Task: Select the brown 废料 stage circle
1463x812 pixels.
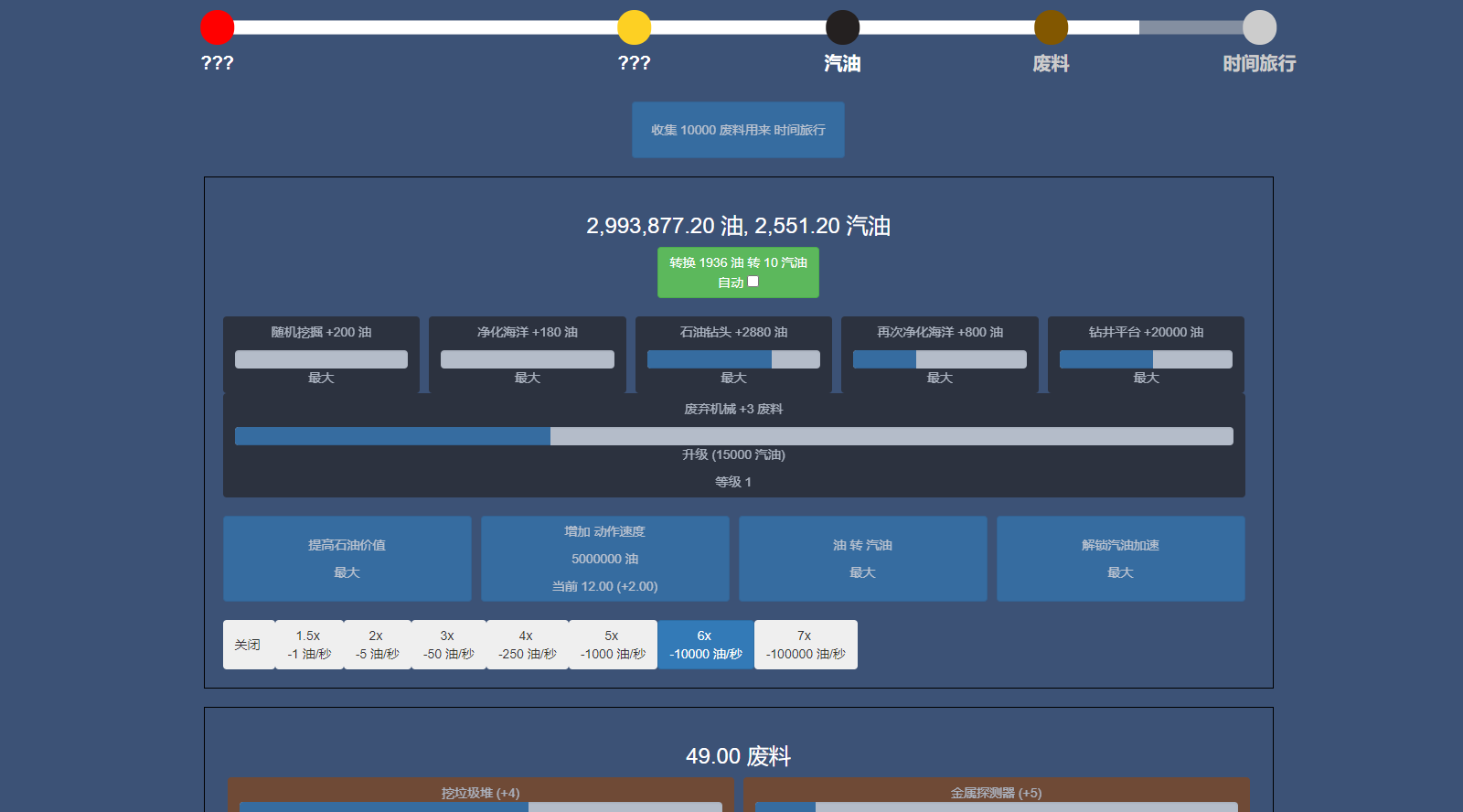Action: [1051, 27]
